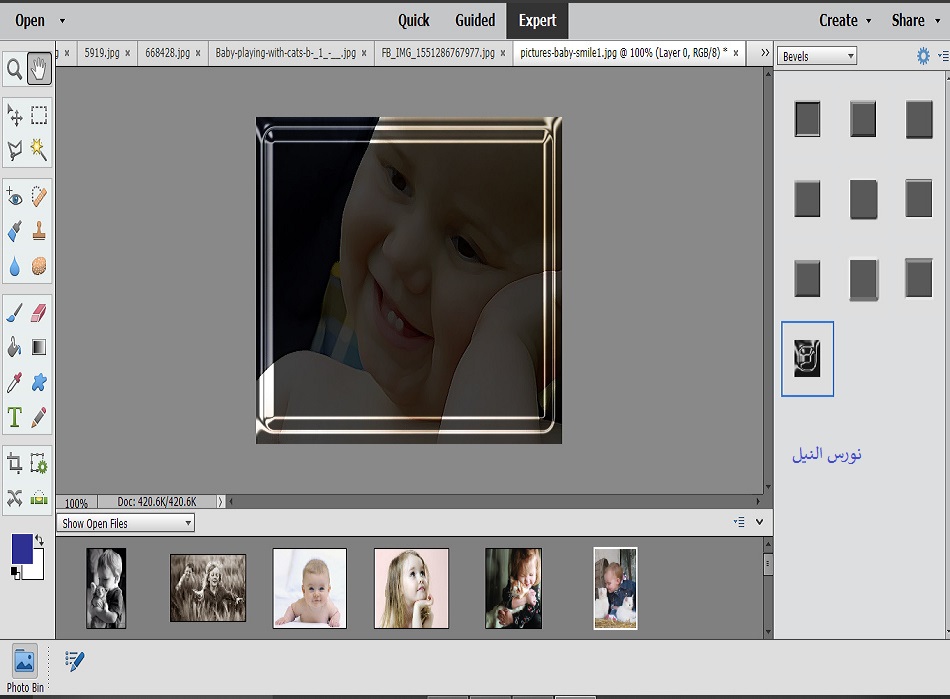Click the Open button
Screen dimensions: 950x699
(x=30, y=20)
